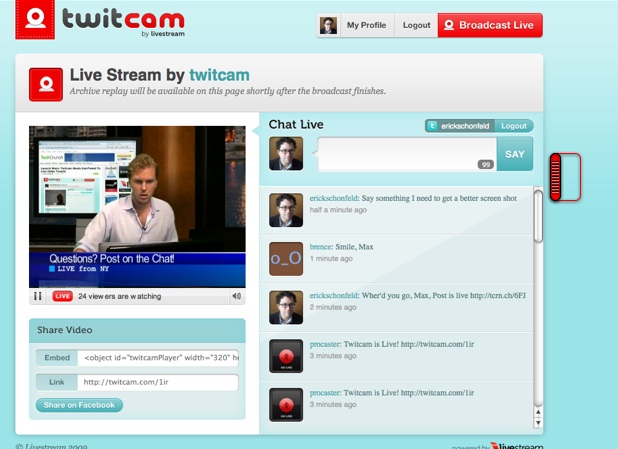Open erickschonfeld link on 'Wher'd you go' message

(334, 296)
